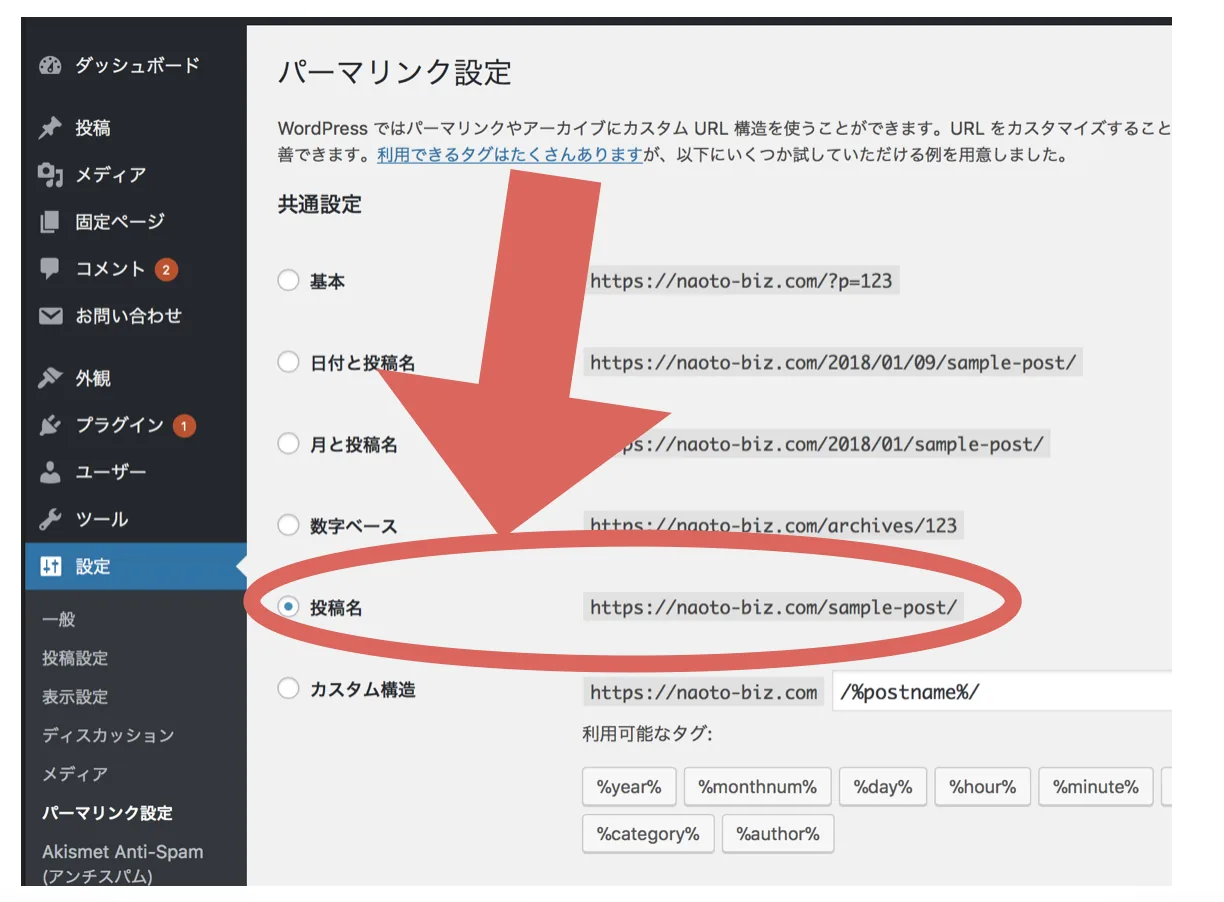
Task: Click the pushpin icon beside 投稿
Action: 50,128
